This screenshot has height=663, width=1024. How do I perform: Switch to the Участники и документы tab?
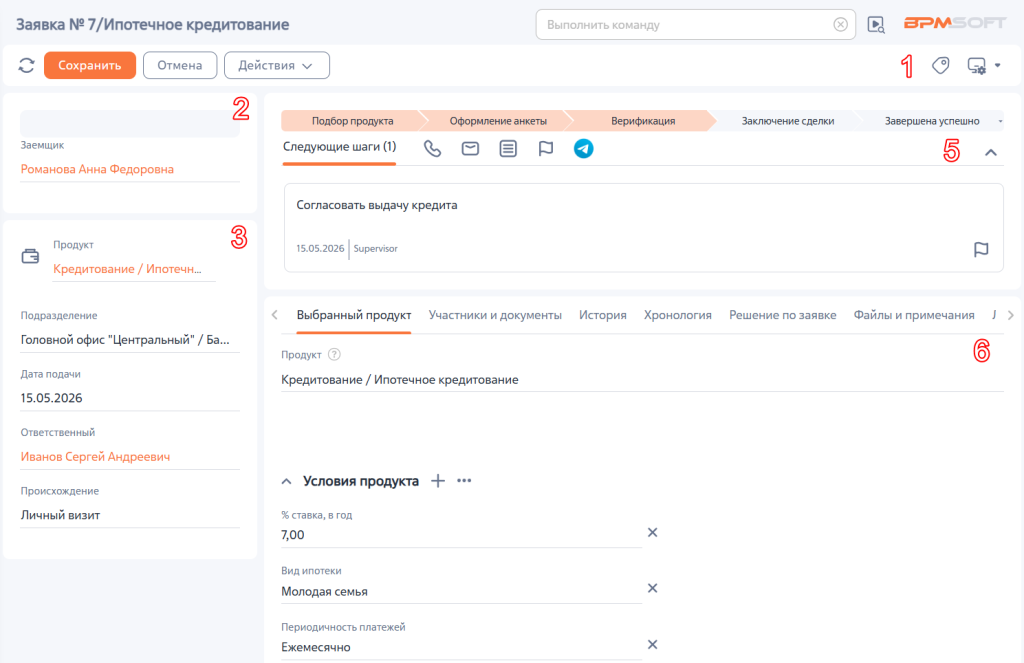pos(495,315)
